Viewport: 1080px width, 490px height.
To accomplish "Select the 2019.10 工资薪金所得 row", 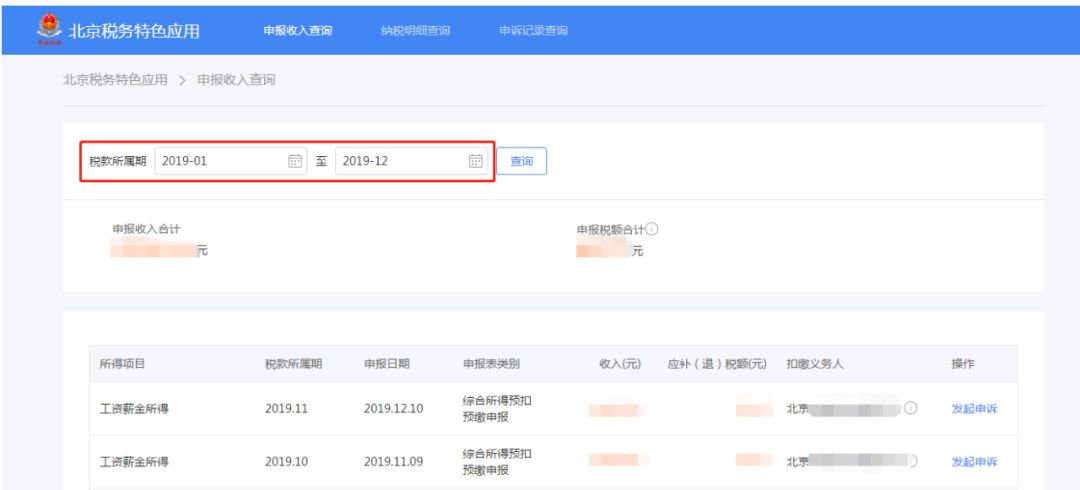I will pos(553,462).
